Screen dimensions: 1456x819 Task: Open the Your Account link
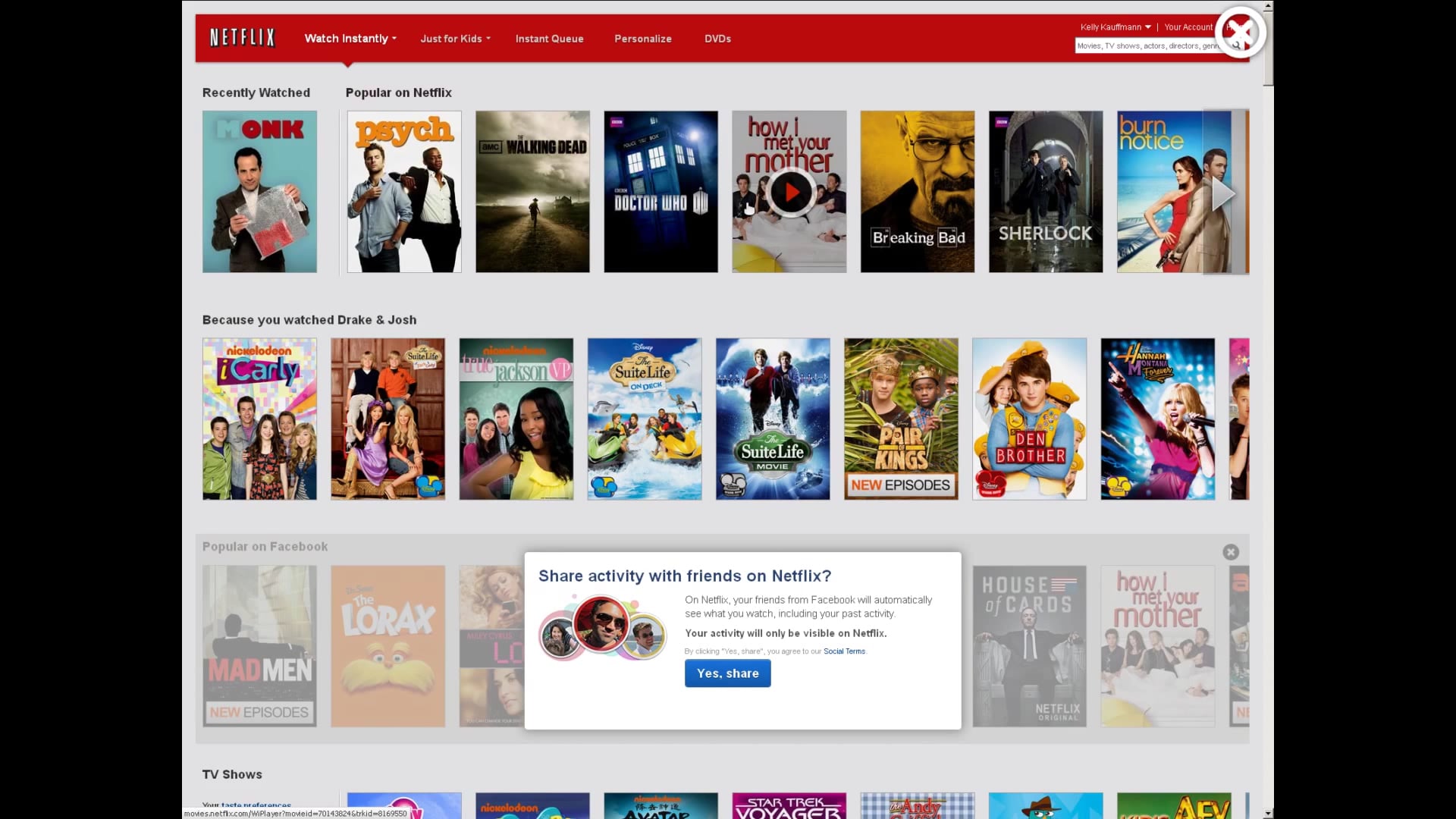tap(1188, 27)
